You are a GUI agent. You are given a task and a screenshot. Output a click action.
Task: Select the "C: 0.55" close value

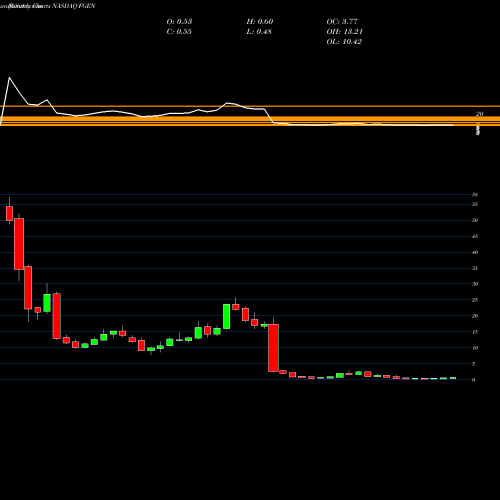point(179,31)
